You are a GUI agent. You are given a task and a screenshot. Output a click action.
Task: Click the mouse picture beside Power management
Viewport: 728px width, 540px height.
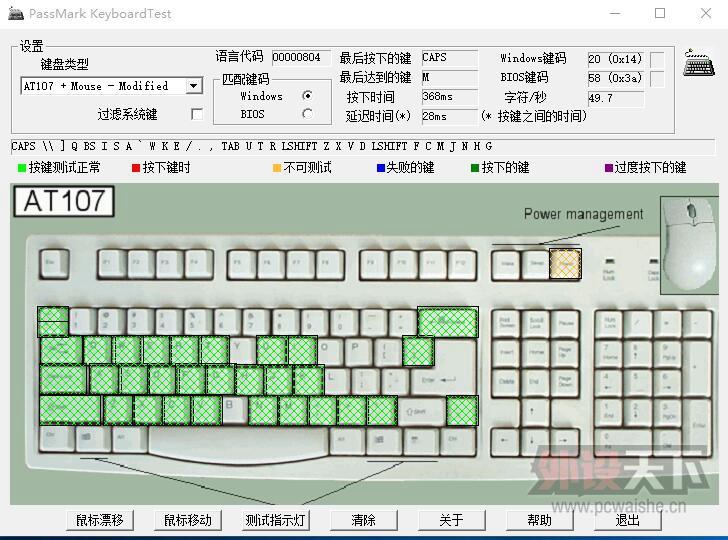(689, 245)
